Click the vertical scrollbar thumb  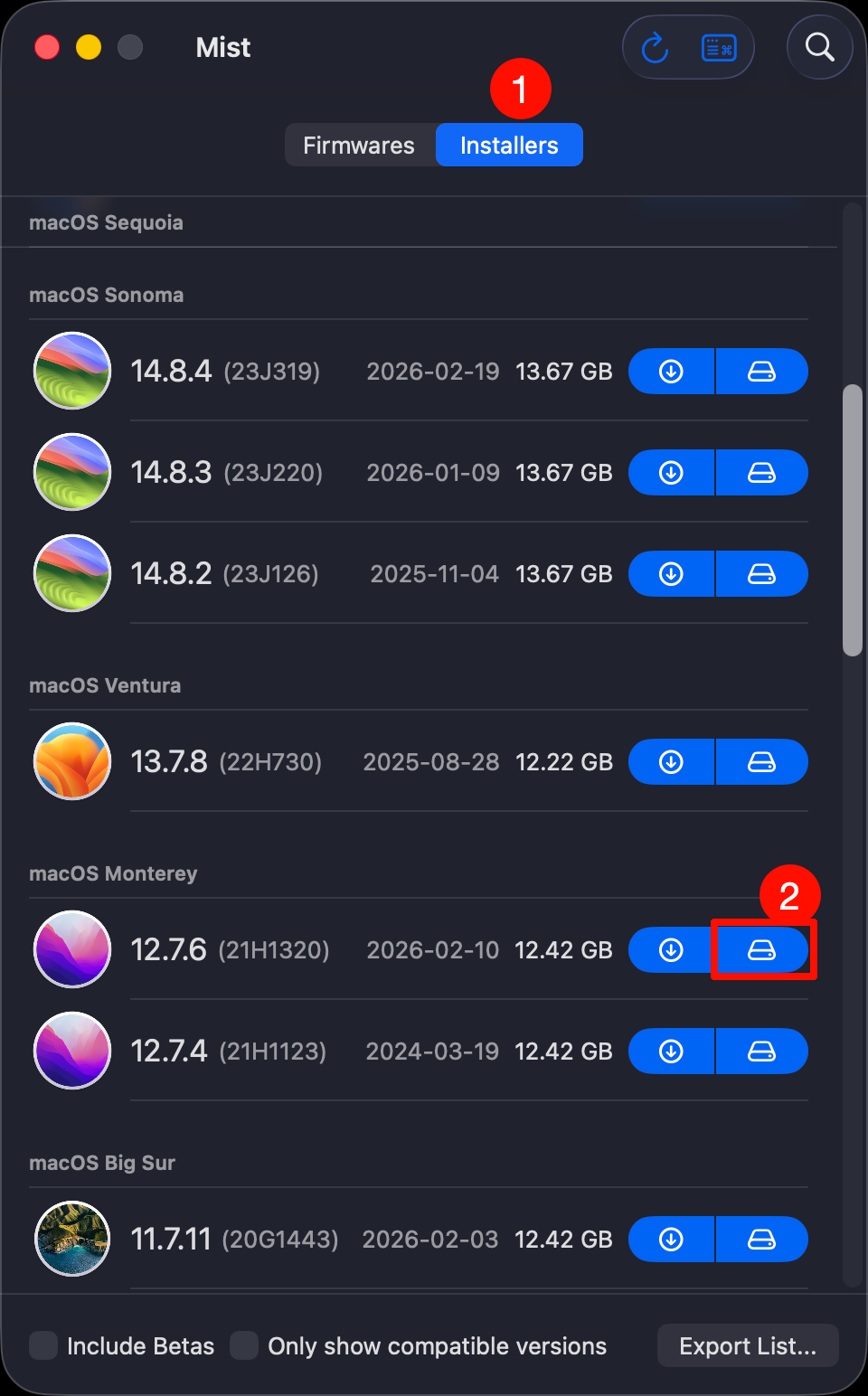click(852, 520)
